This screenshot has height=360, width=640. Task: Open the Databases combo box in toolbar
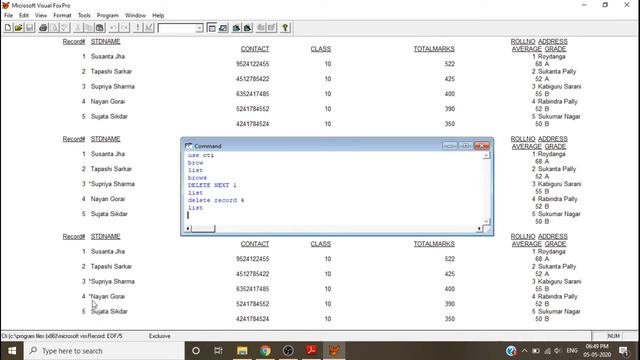pyautogui.click(x=180, y=28)
